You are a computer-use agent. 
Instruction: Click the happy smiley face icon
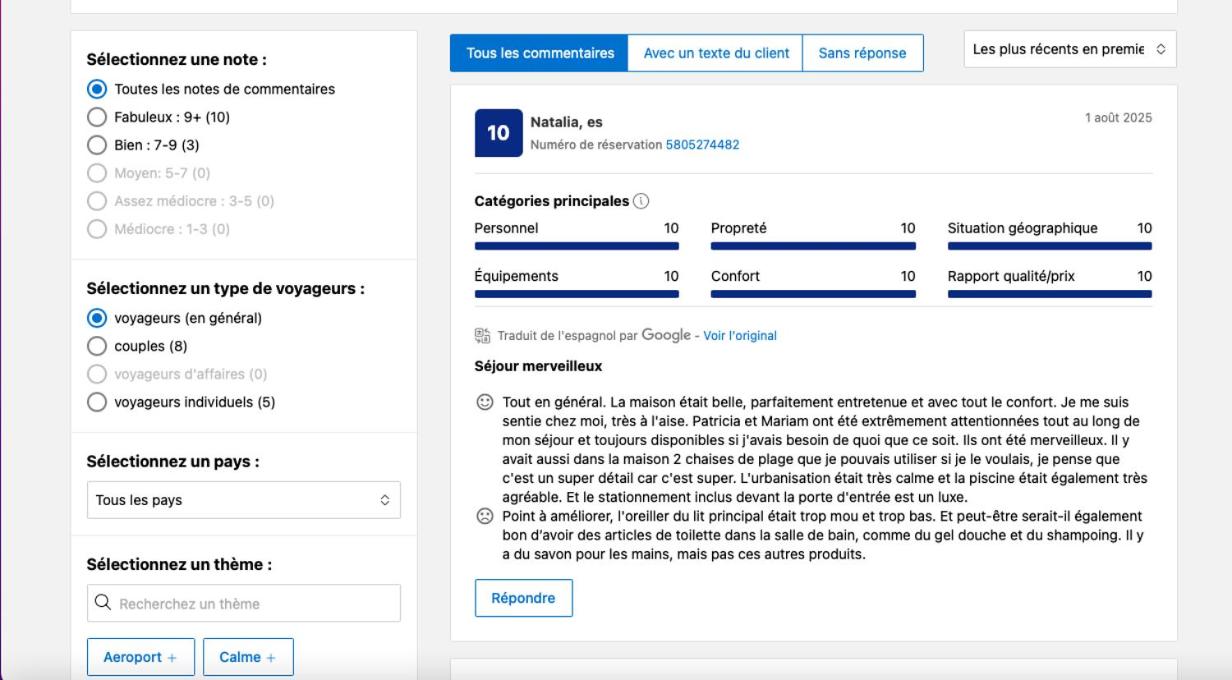coord(485,402)
